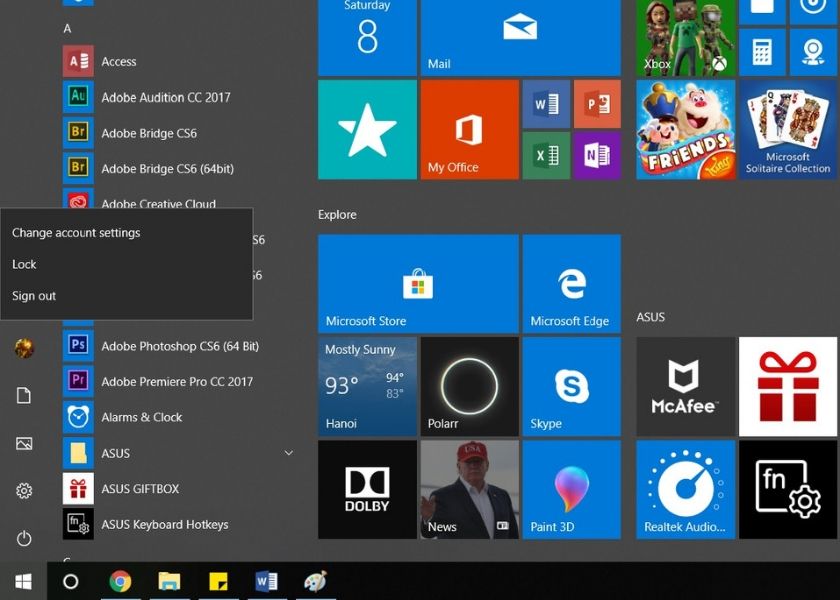Open Adobe Audition CC 2017
The height and width of the screenshot is (600, 840).
(x=167, y=97)
